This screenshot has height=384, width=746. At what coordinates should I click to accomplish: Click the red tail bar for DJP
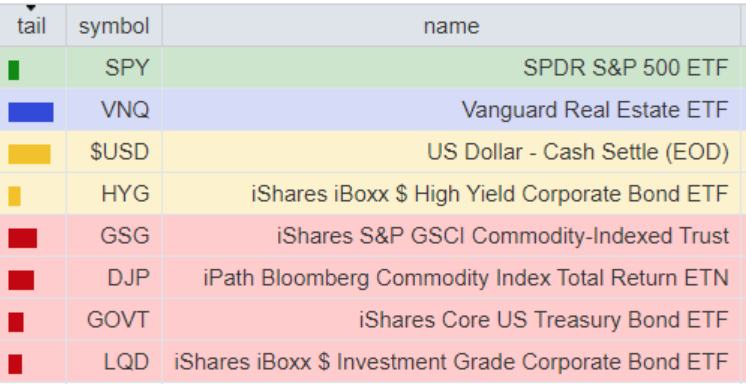(x=21, y=280)
